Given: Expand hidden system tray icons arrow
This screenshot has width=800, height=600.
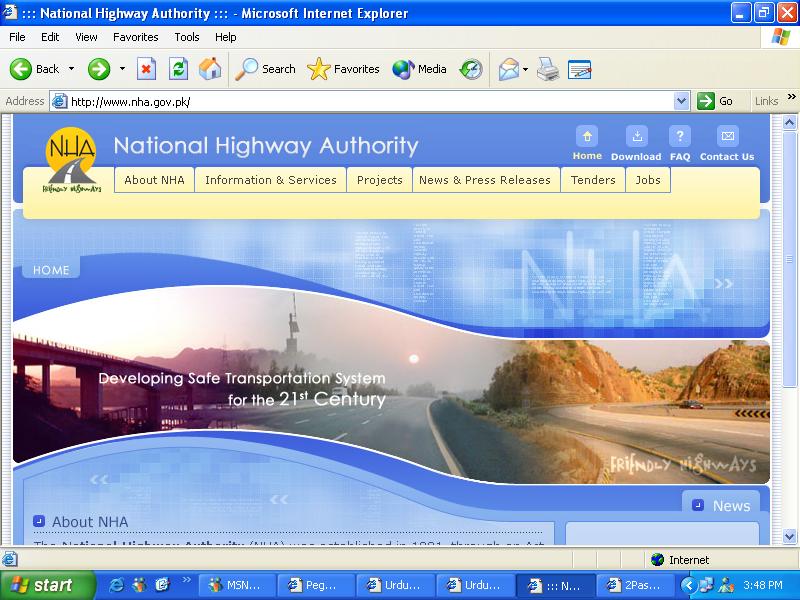Looking at the screenshot, I should [688, 585].
